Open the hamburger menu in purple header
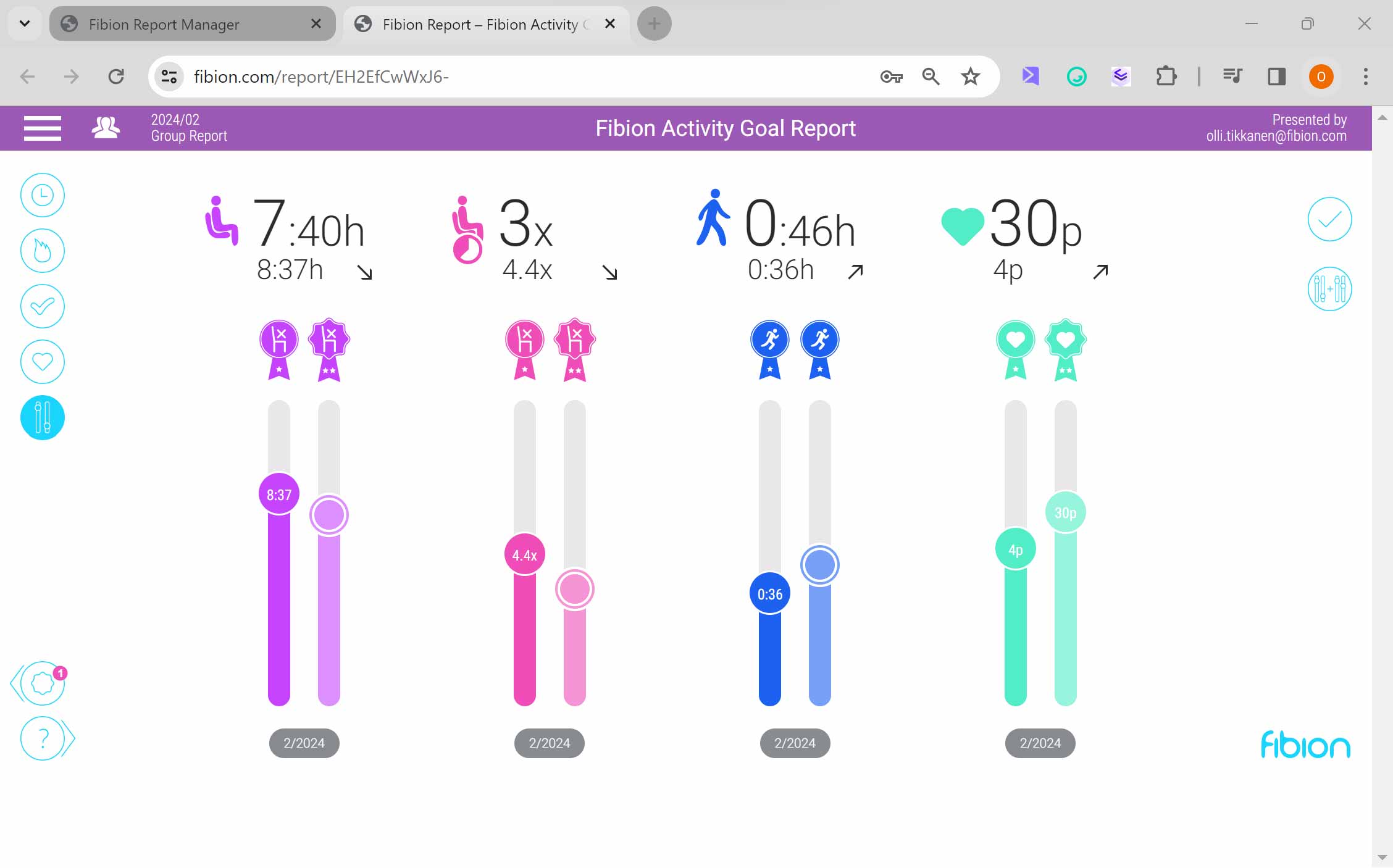Screen dimensions: 1393x868 pyautogui.click(x=42, y=128)
